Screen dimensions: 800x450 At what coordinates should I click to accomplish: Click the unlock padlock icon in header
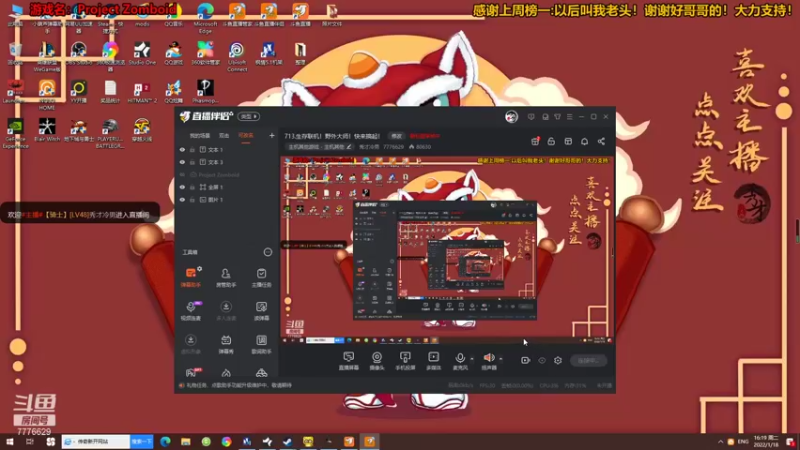(x=551, y=141)
